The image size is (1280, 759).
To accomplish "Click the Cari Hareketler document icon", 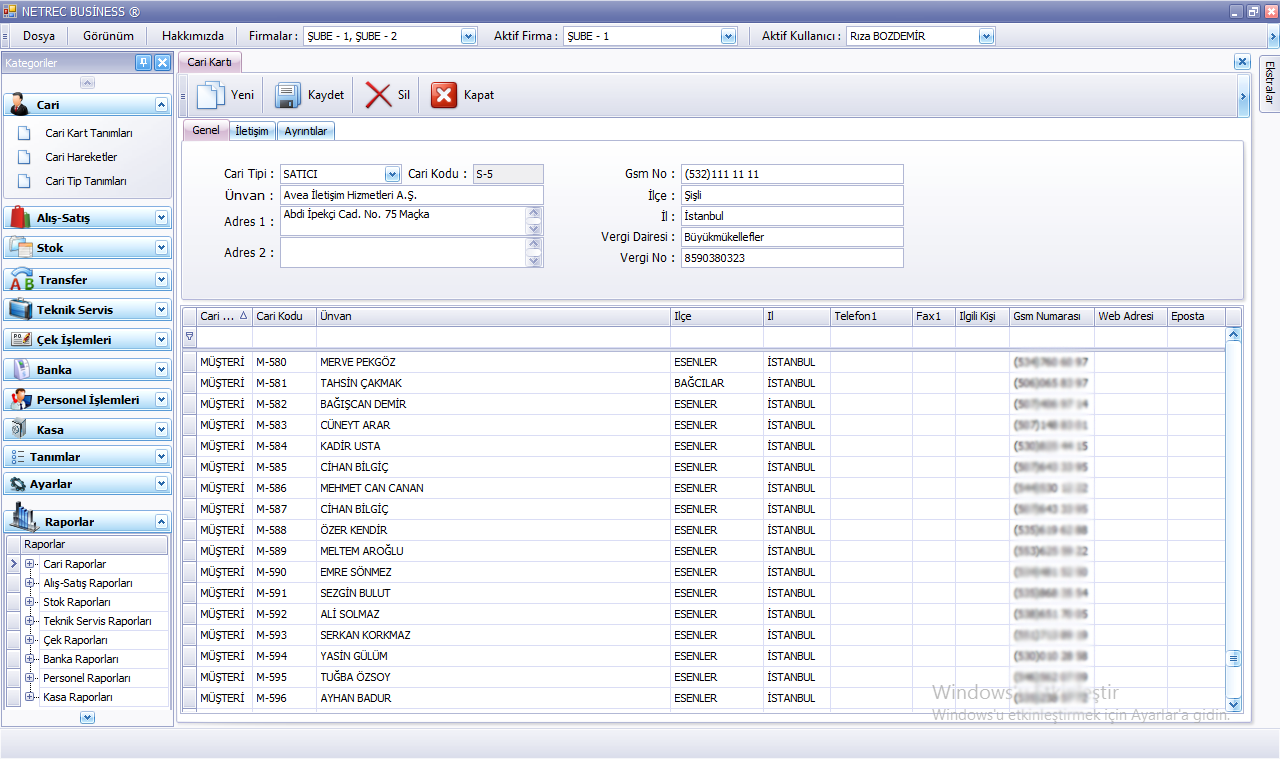I will tap(24, 157).
